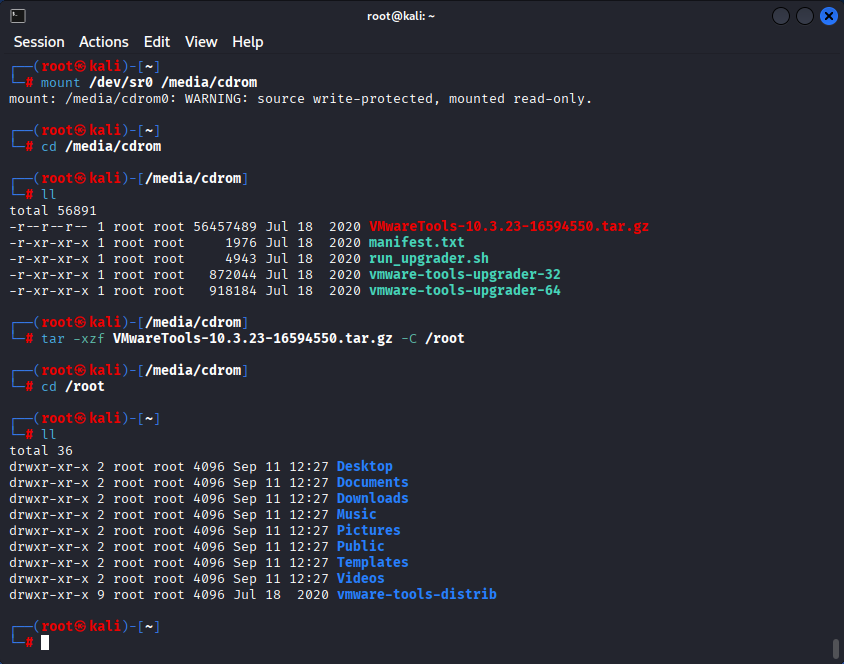Click the window title 'root@kali: ~'

[x=400, y=16]
